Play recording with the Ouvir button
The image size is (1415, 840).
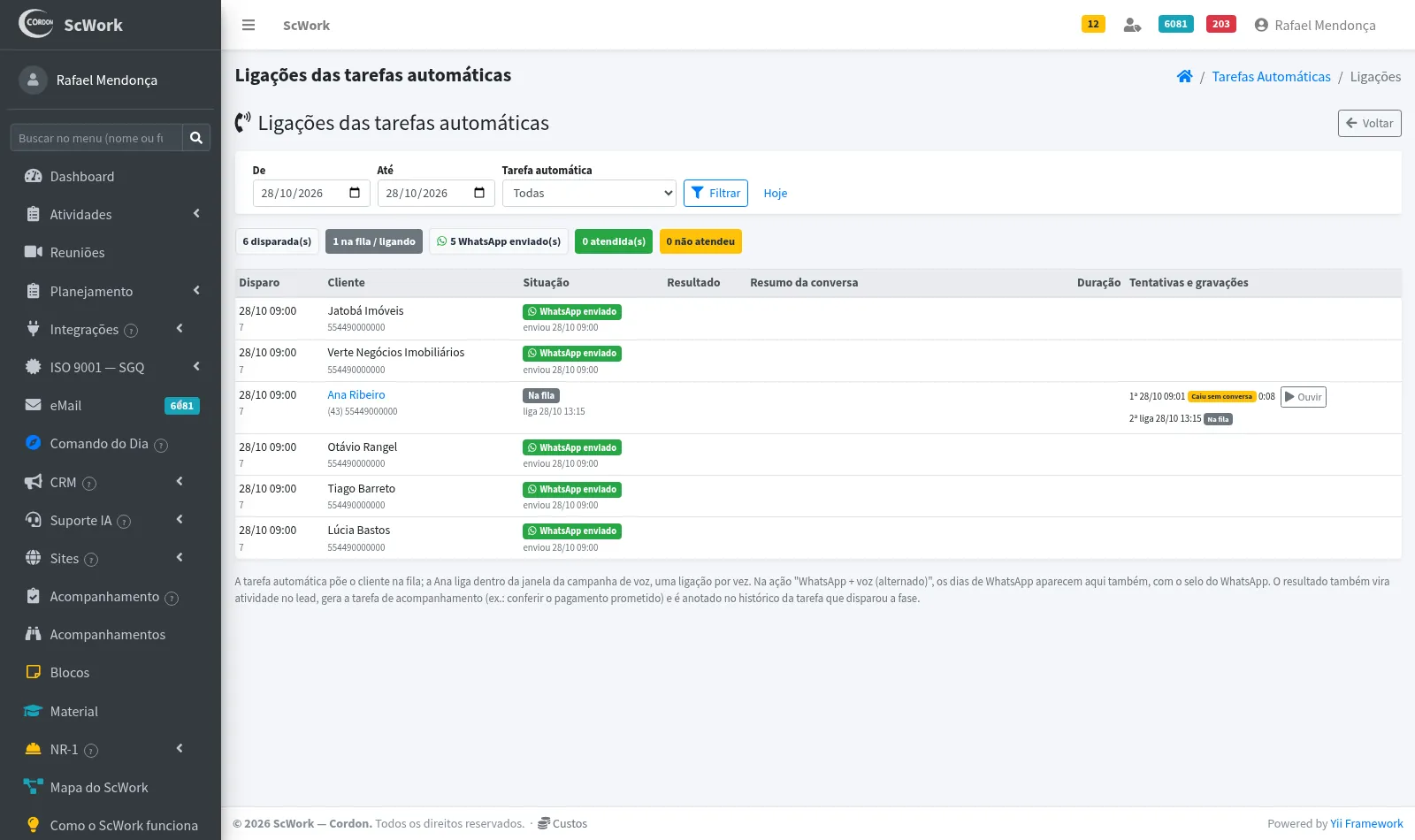(x=1303, y=397)
